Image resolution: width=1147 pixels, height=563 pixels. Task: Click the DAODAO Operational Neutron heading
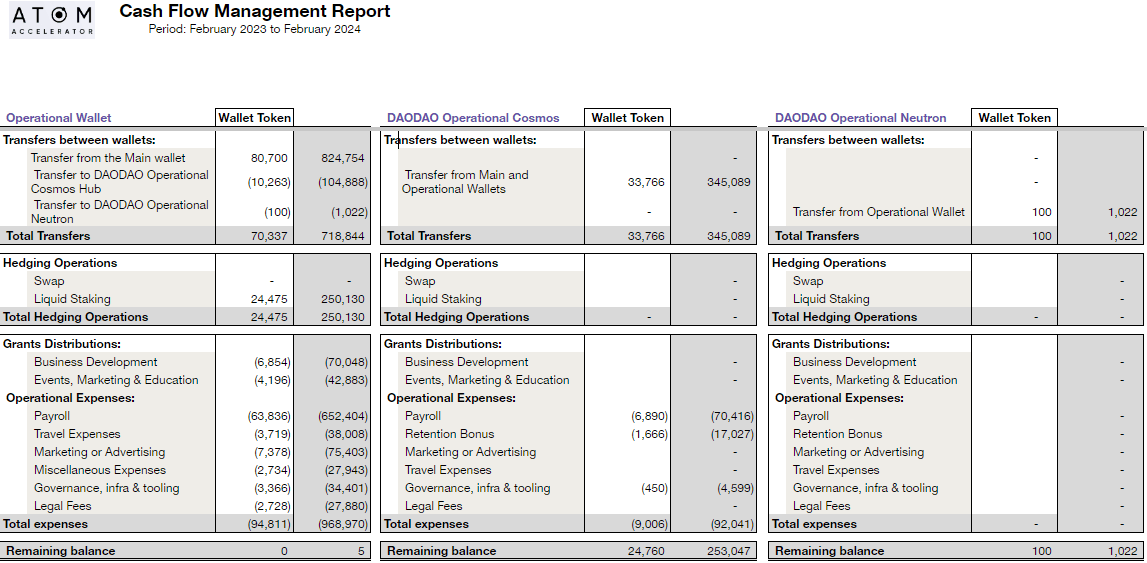pos(859,118)
